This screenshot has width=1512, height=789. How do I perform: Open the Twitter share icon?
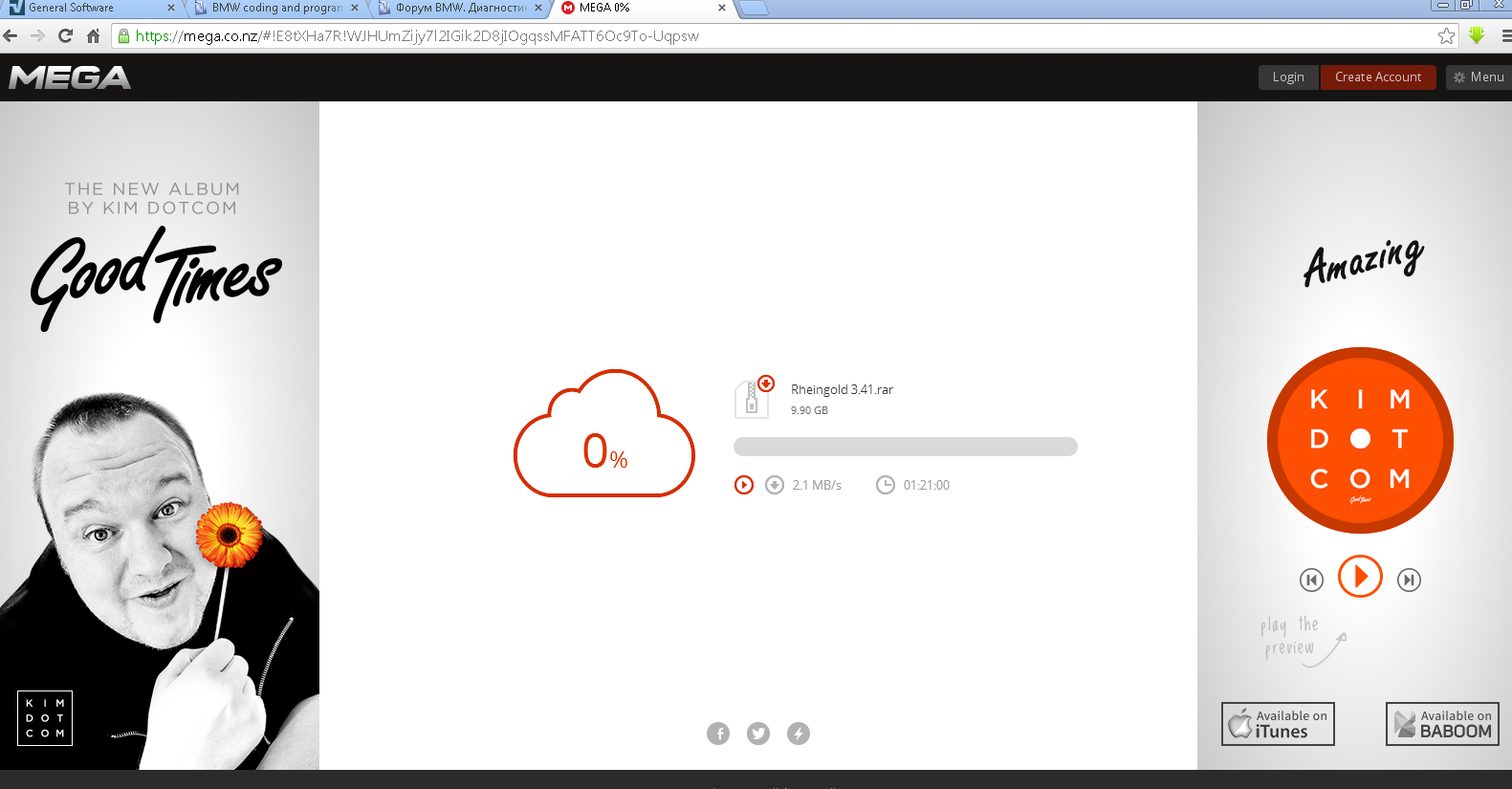coord(758,734)
